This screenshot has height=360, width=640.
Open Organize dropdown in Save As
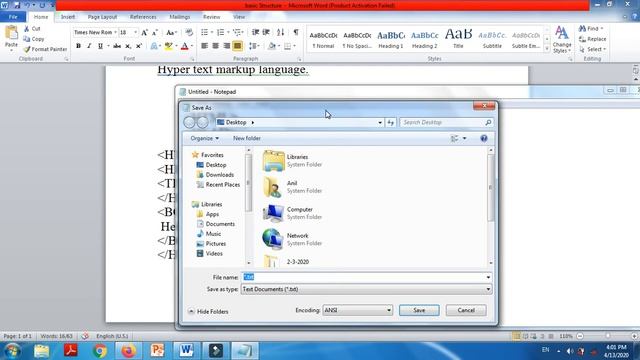204,138
